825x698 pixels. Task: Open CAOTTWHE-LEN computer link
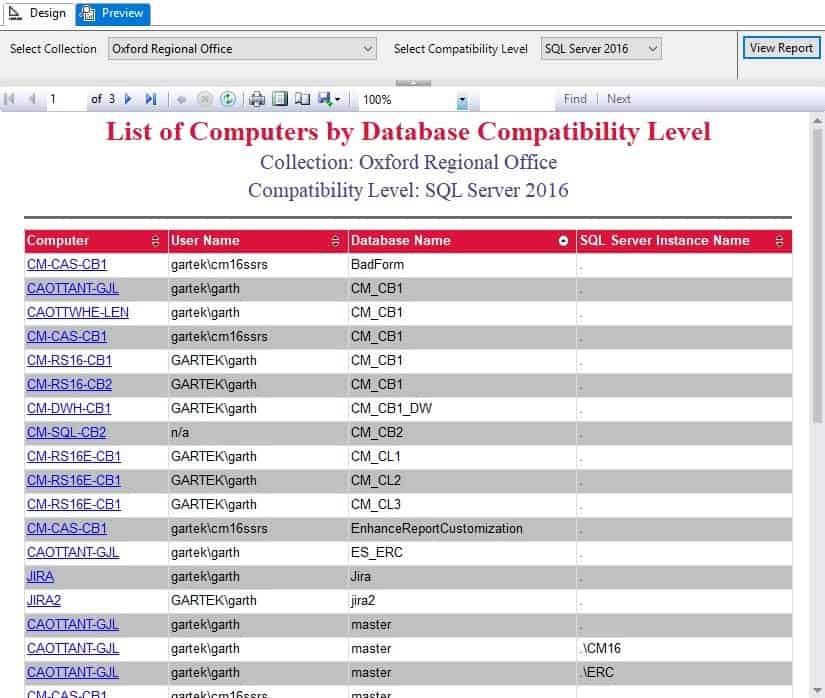click(78, 312)
